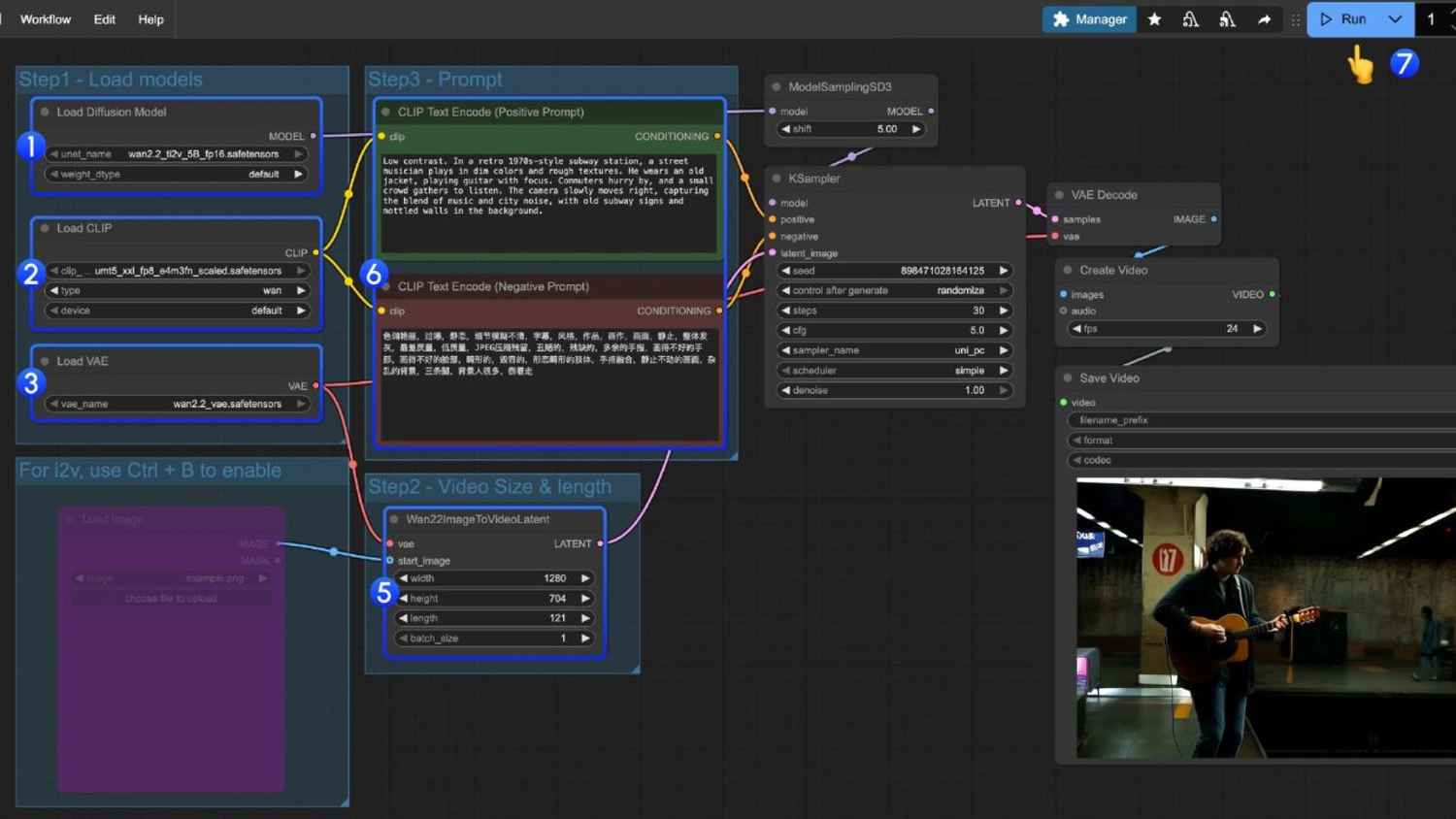Click the vacuum icon beside the star

tap(1190, 19)
